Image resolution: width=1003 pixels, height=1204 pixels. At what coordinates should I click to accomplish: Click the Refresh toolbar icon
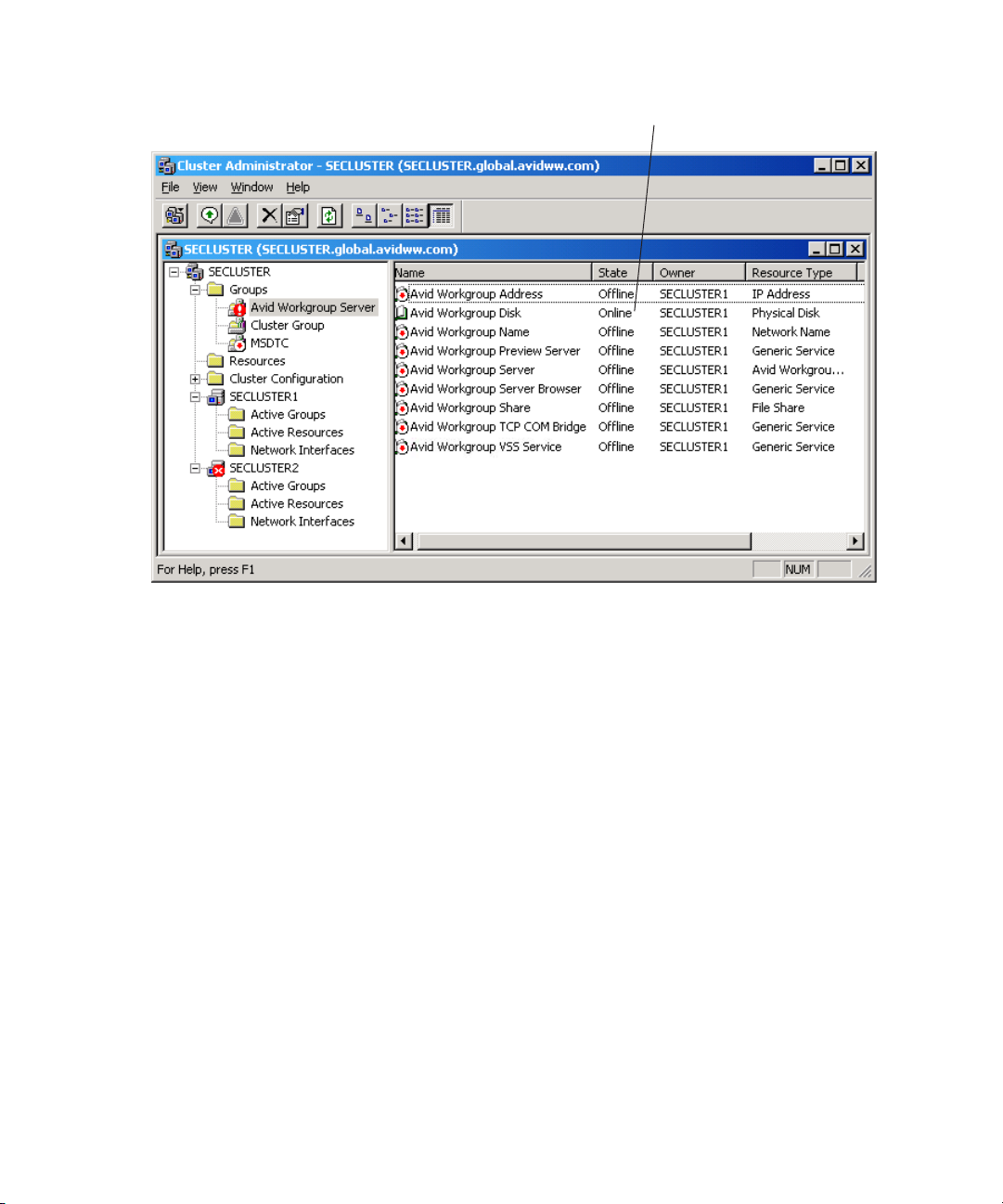pyautogui.click(x=329, y=216)
